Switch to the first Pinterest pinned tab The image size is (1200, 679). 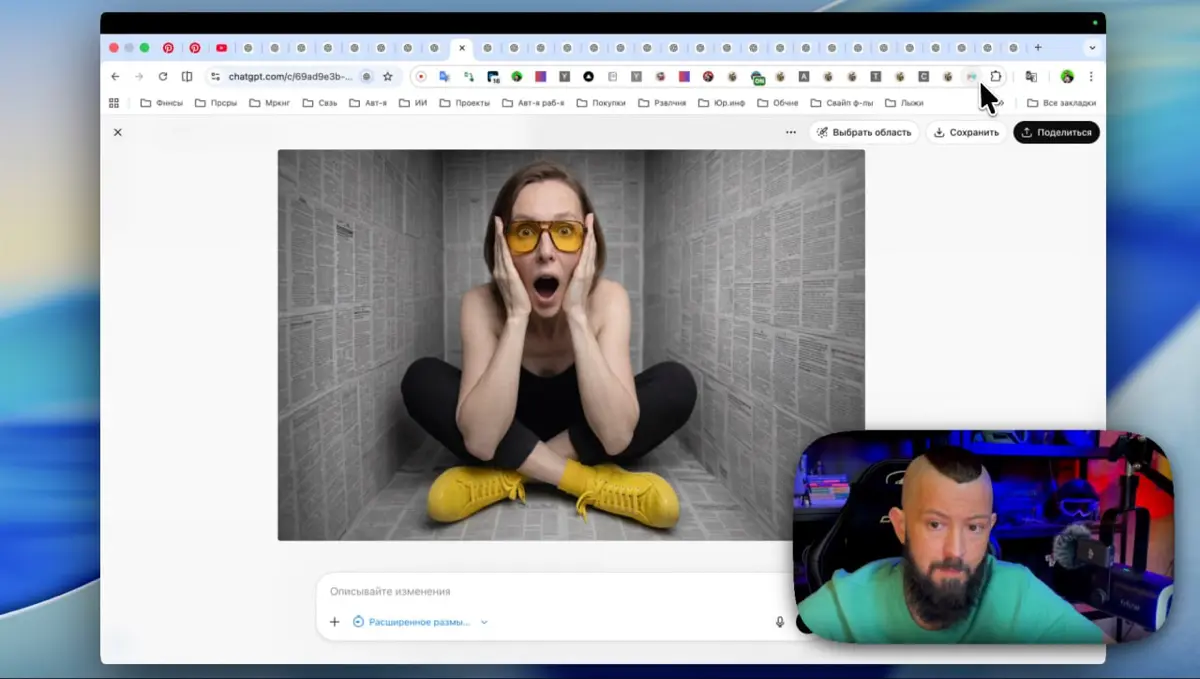[168, 48]
